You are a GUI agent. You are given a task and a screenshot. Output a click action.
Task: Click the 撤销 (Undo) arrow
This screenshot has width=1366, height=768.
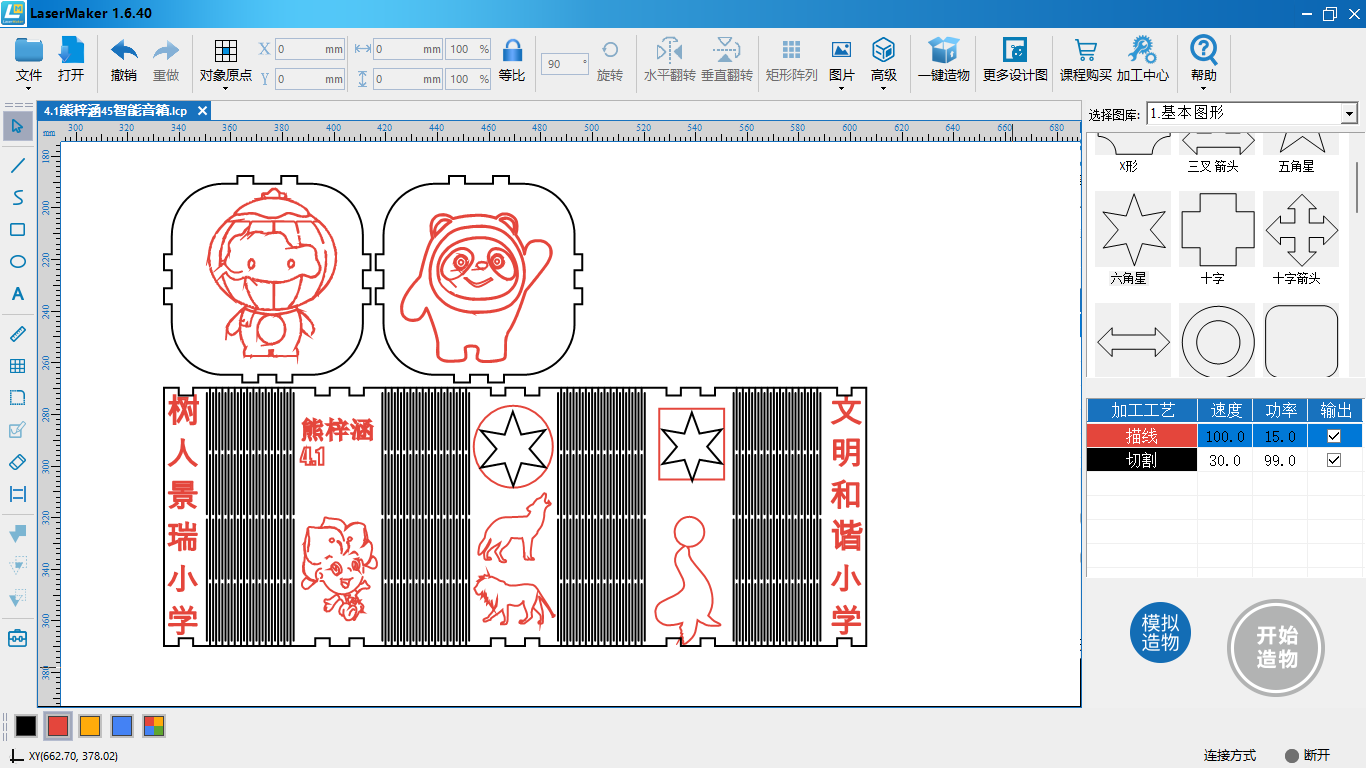124,50
